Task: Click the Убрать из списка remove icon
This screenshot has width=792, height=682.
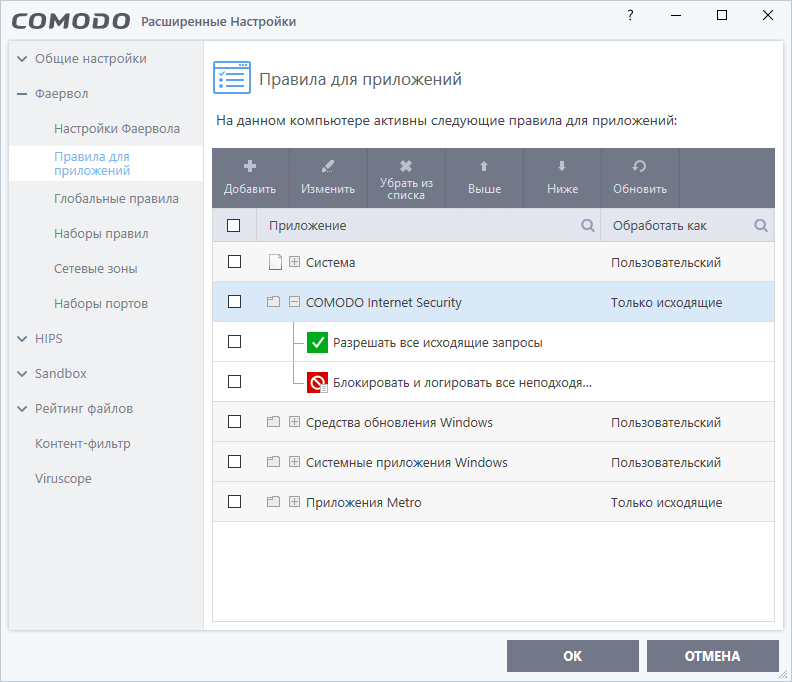Action: point(406,166)
